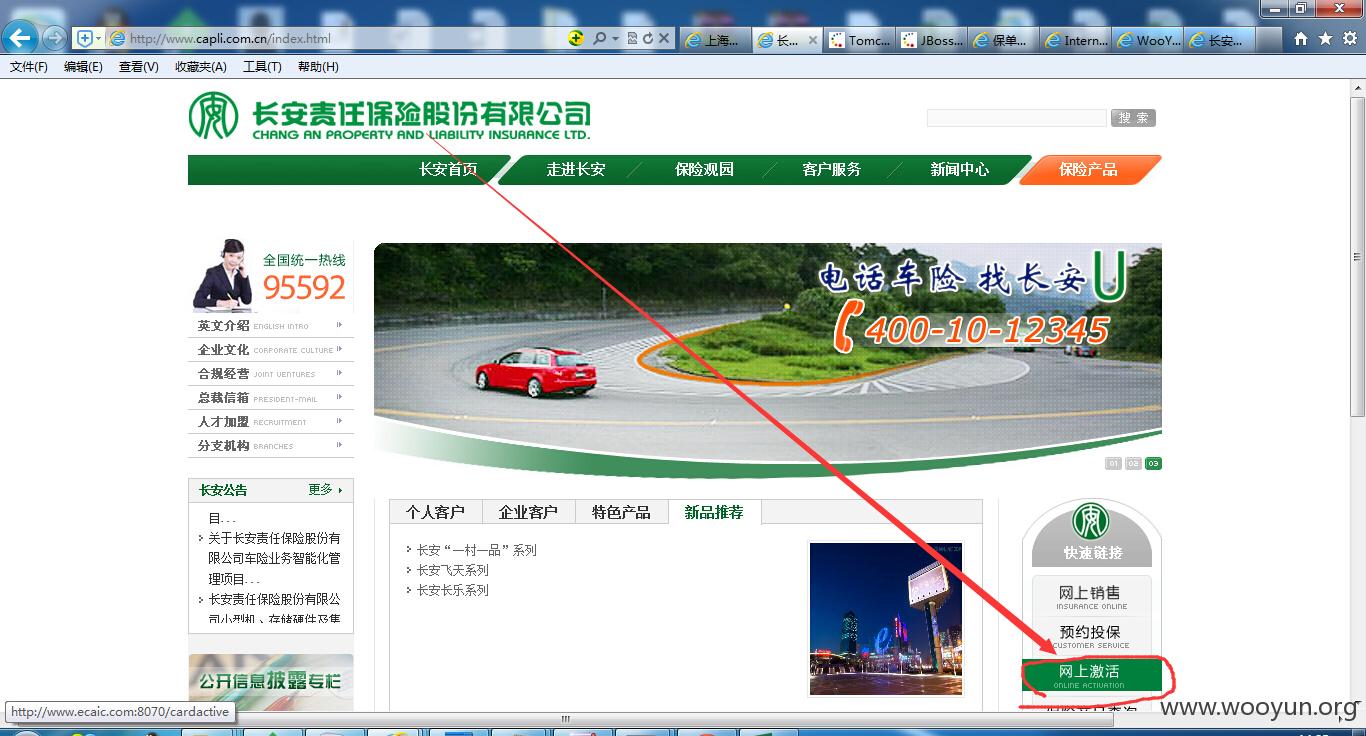1366x736 pixels.
Task: Open the IE Tools gear icon
Action: tap(1349, 39)
